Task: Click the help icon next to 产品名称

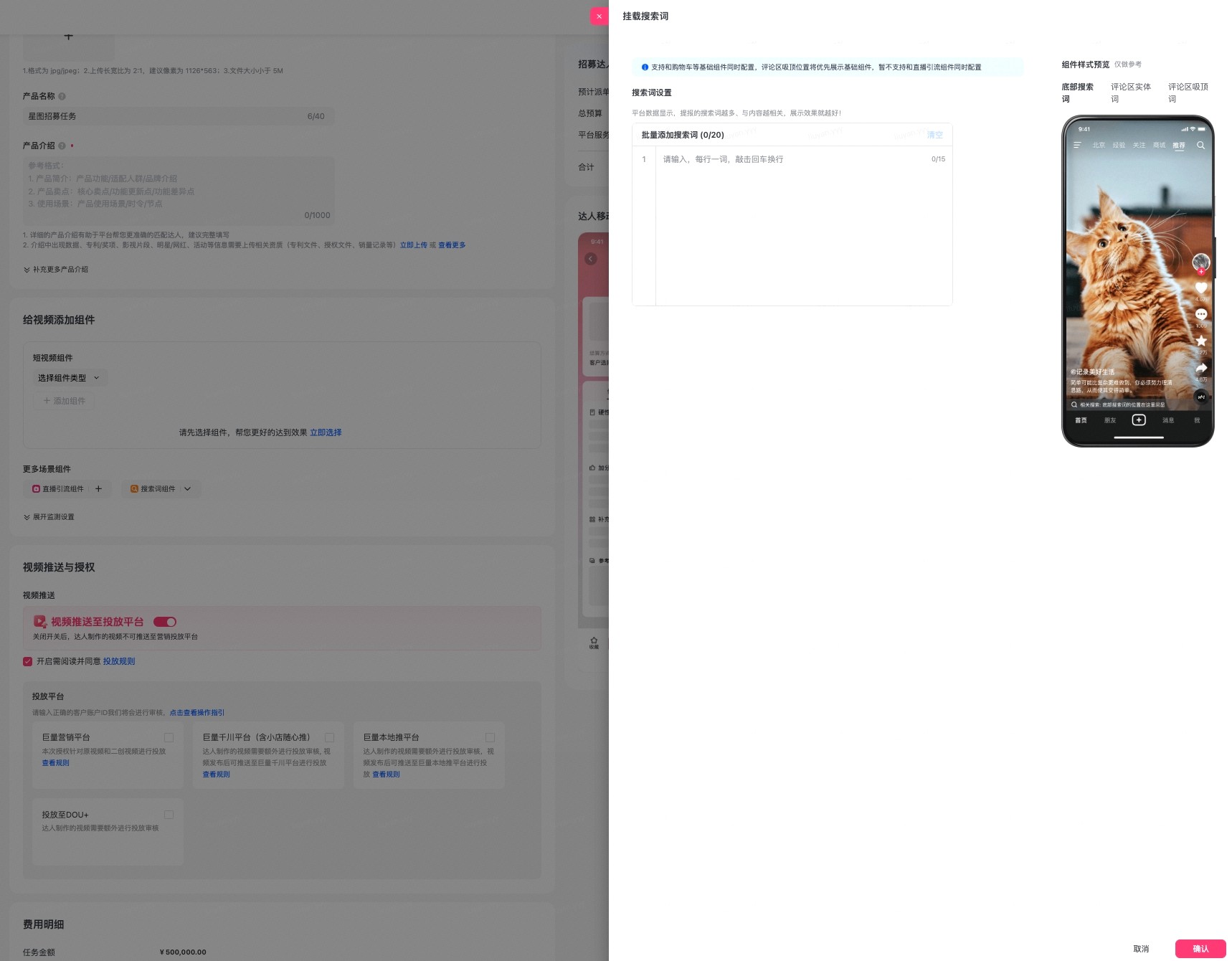Action: tap(62, 96)
